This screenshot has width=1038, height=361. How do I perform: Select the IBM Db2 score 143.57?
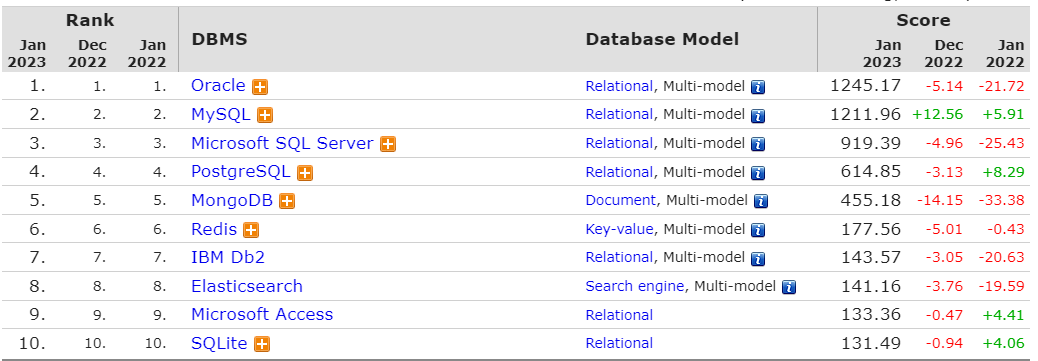click(x=871, y=258)
